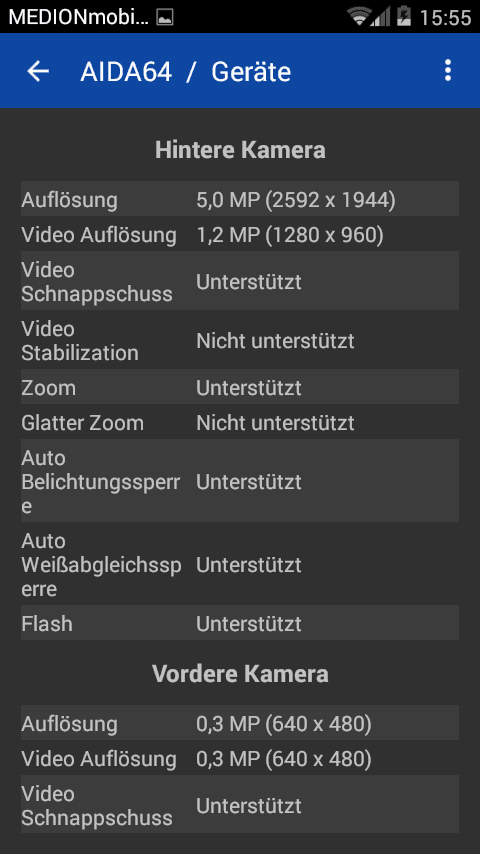Image resolution: width=480 pixels, height=854 pixels.
Task: Tap the 15:55 clock in status bar
Action: [x=445, y=17]
